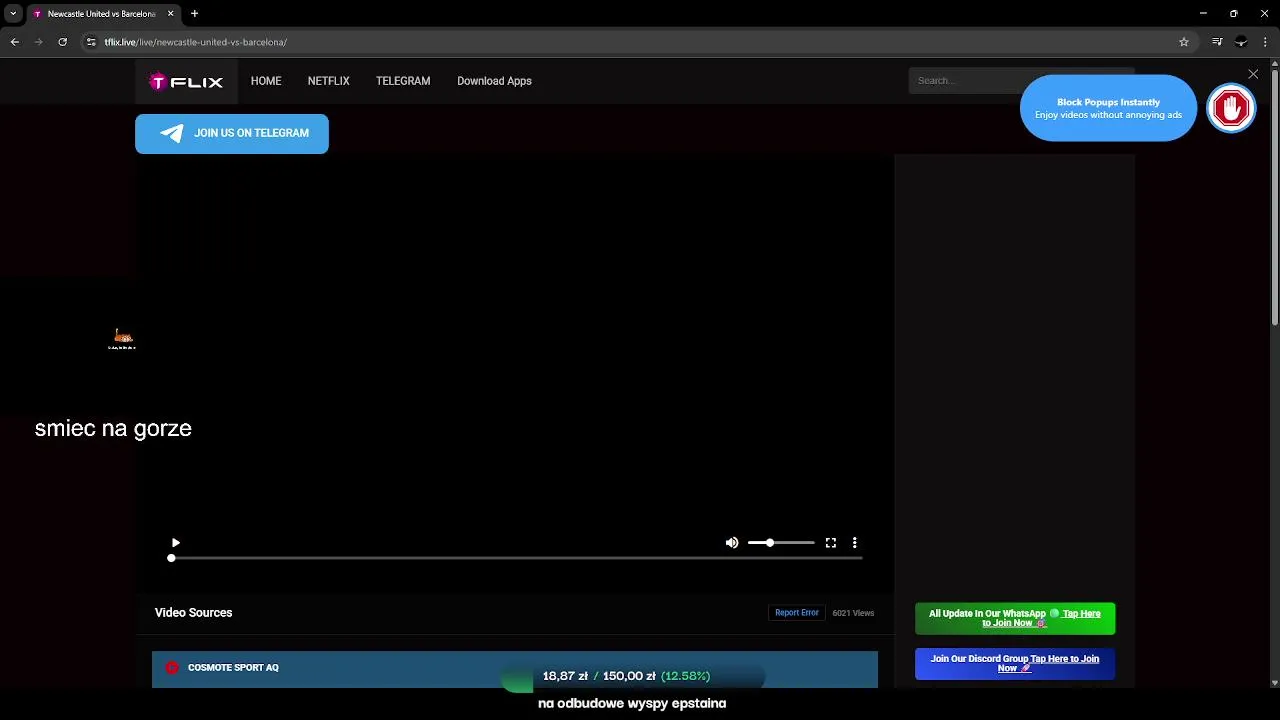Go forward in browser history

(x=39, y=42)
